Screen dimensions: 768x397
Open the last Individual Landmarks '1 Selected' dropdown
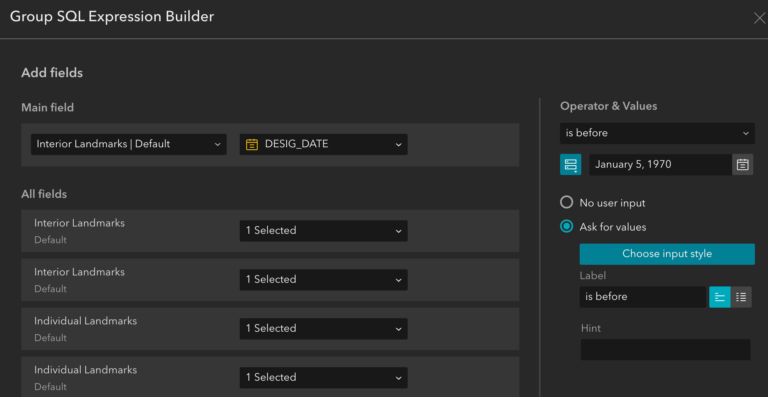(323, 377)
